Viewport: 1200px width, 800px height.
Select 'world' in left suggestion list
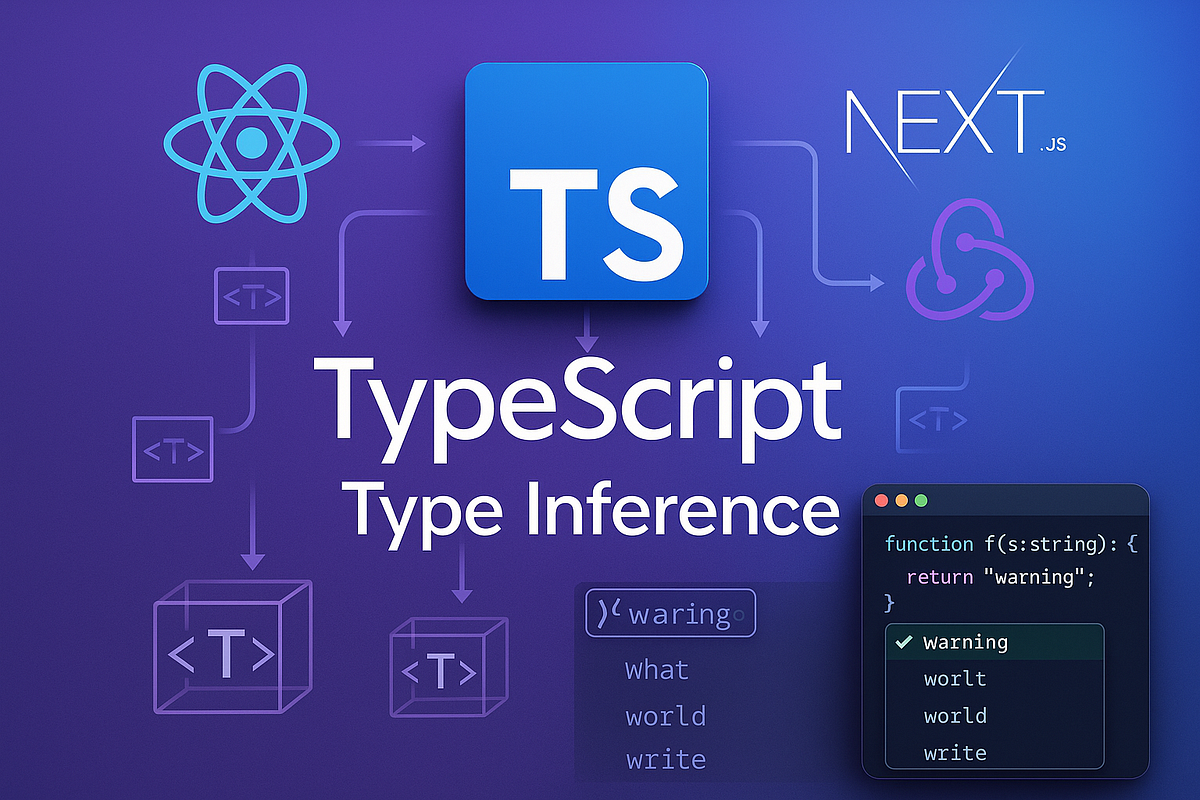point(665,716)
